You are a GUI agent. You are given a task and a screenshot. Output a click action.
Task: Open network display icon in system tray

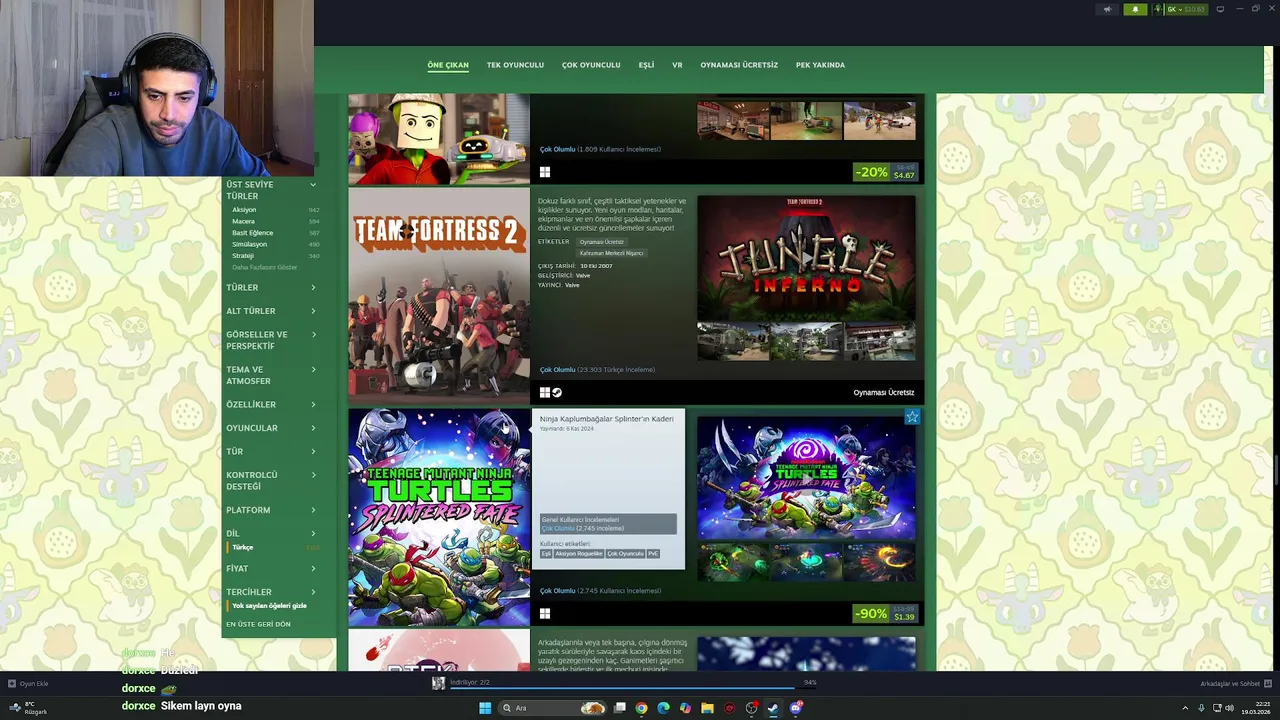[1216, 708]
